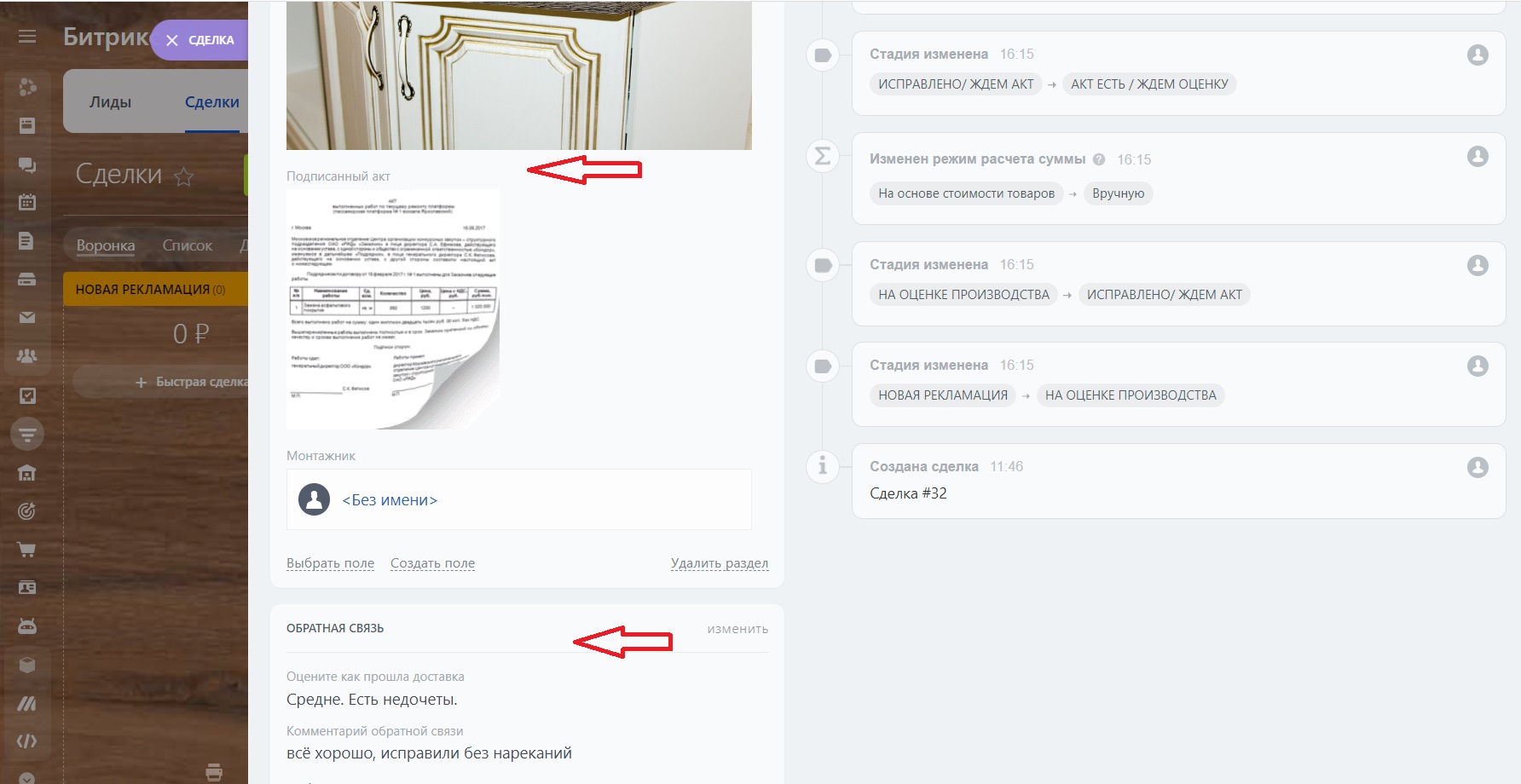This screenshot has width=1521, height=784.
Task: Open the online store cart icon
Action: pyautogui.click(x=27, y=550)
